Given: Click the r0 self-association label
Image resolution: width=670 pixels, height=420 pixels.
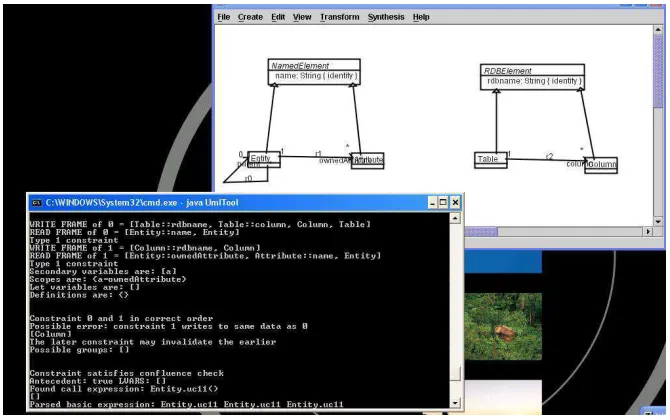Looking at the screenshot, I should pyautogui.click(x=248, y=179).
